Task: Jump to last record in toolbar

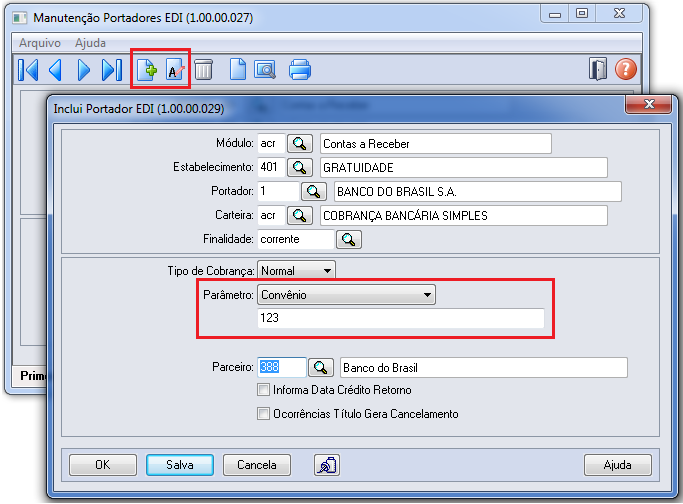Action: pyautogui.click(x=112, y=70)
